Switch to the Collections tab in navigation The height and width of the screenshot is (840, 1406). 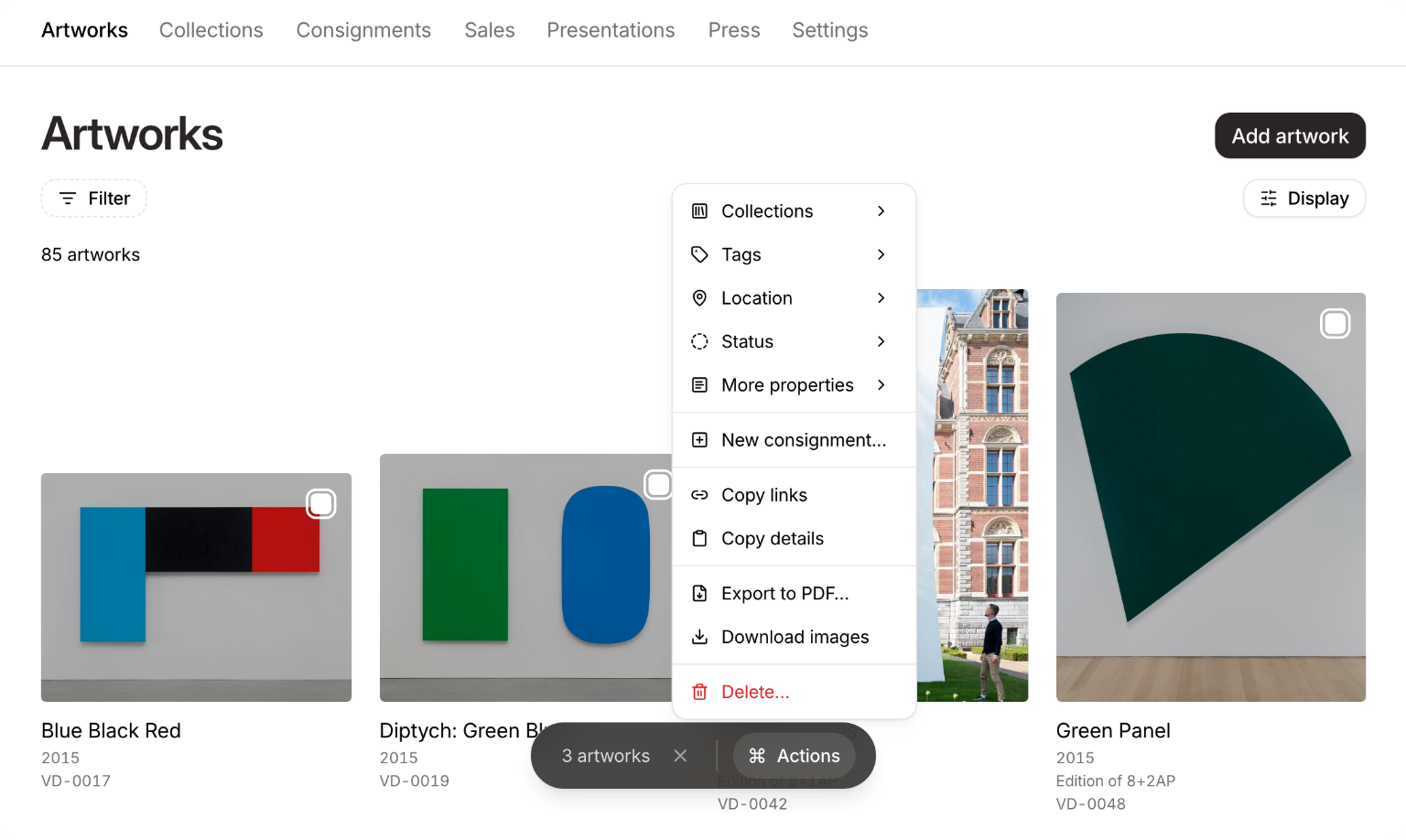[x=211, y=30]
